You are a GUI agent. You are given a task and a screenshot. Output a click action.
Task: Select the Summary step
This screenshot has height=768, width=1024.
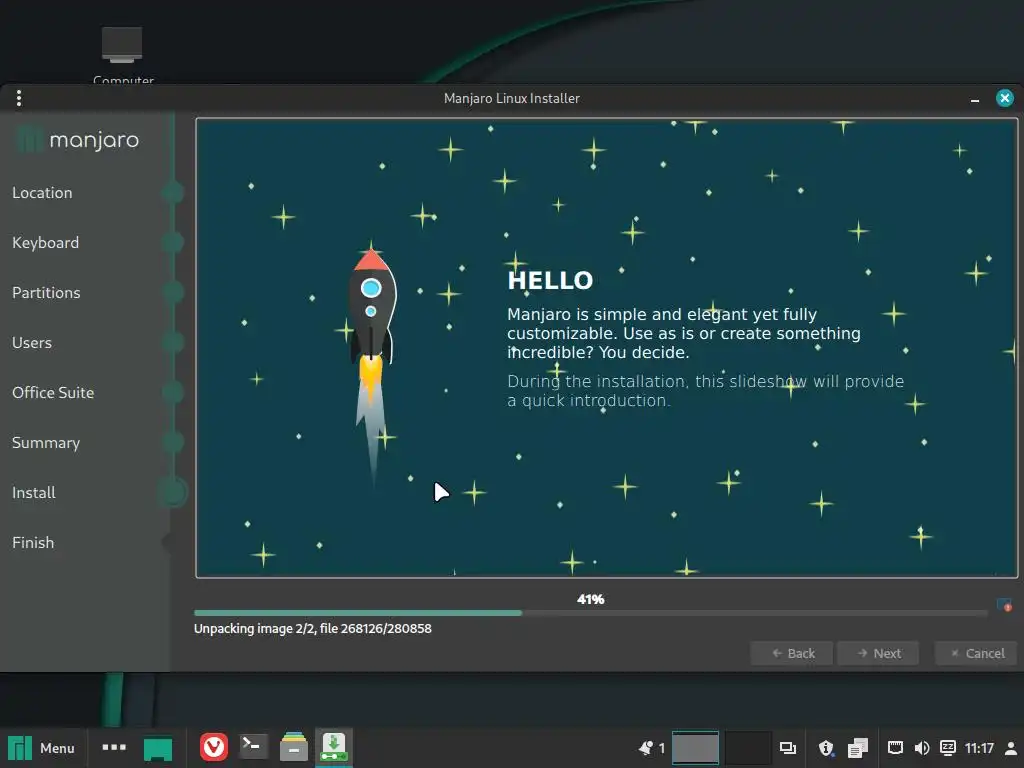pos(46,442)
